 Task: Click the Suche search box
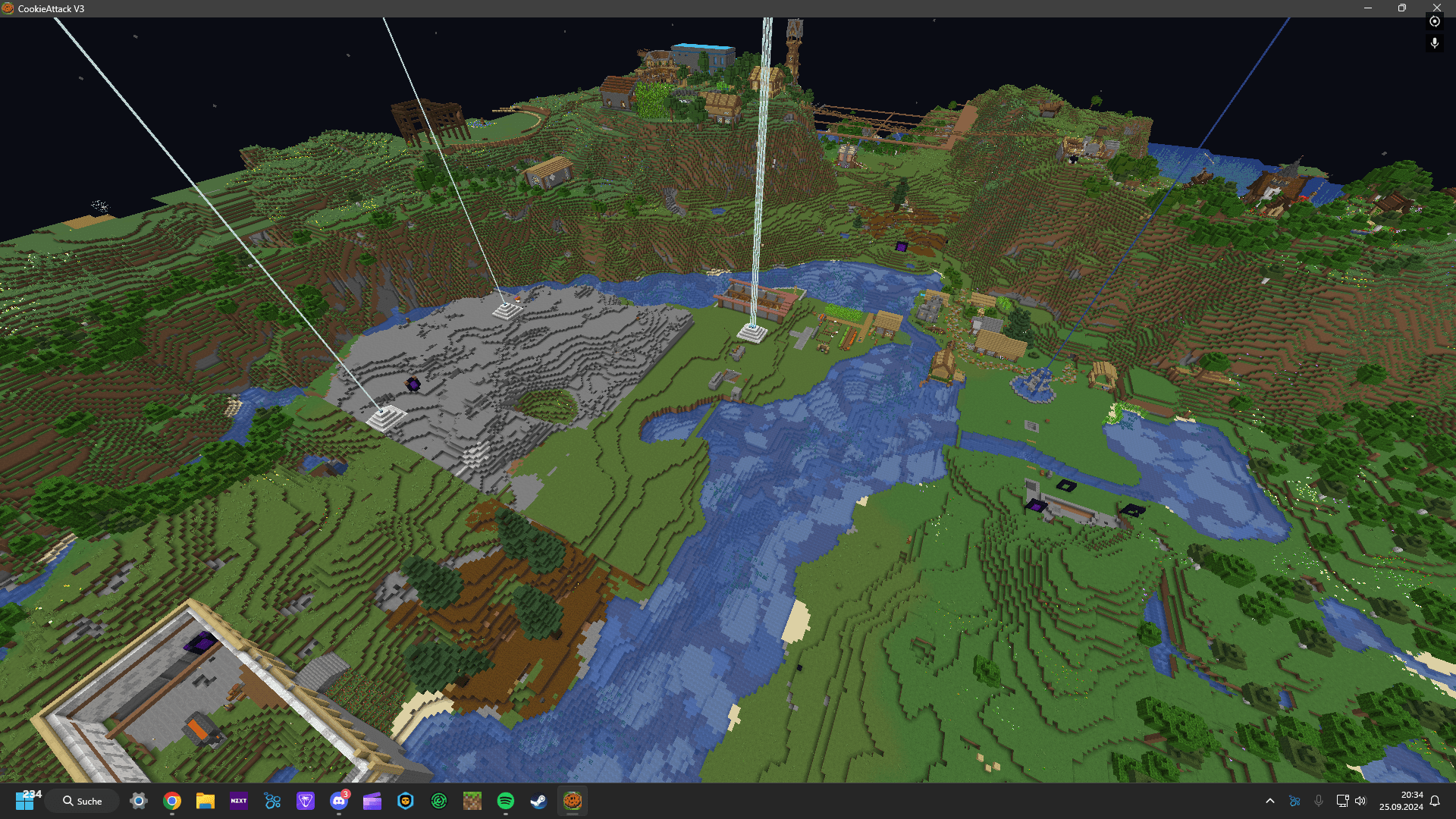tap(82, 801)
